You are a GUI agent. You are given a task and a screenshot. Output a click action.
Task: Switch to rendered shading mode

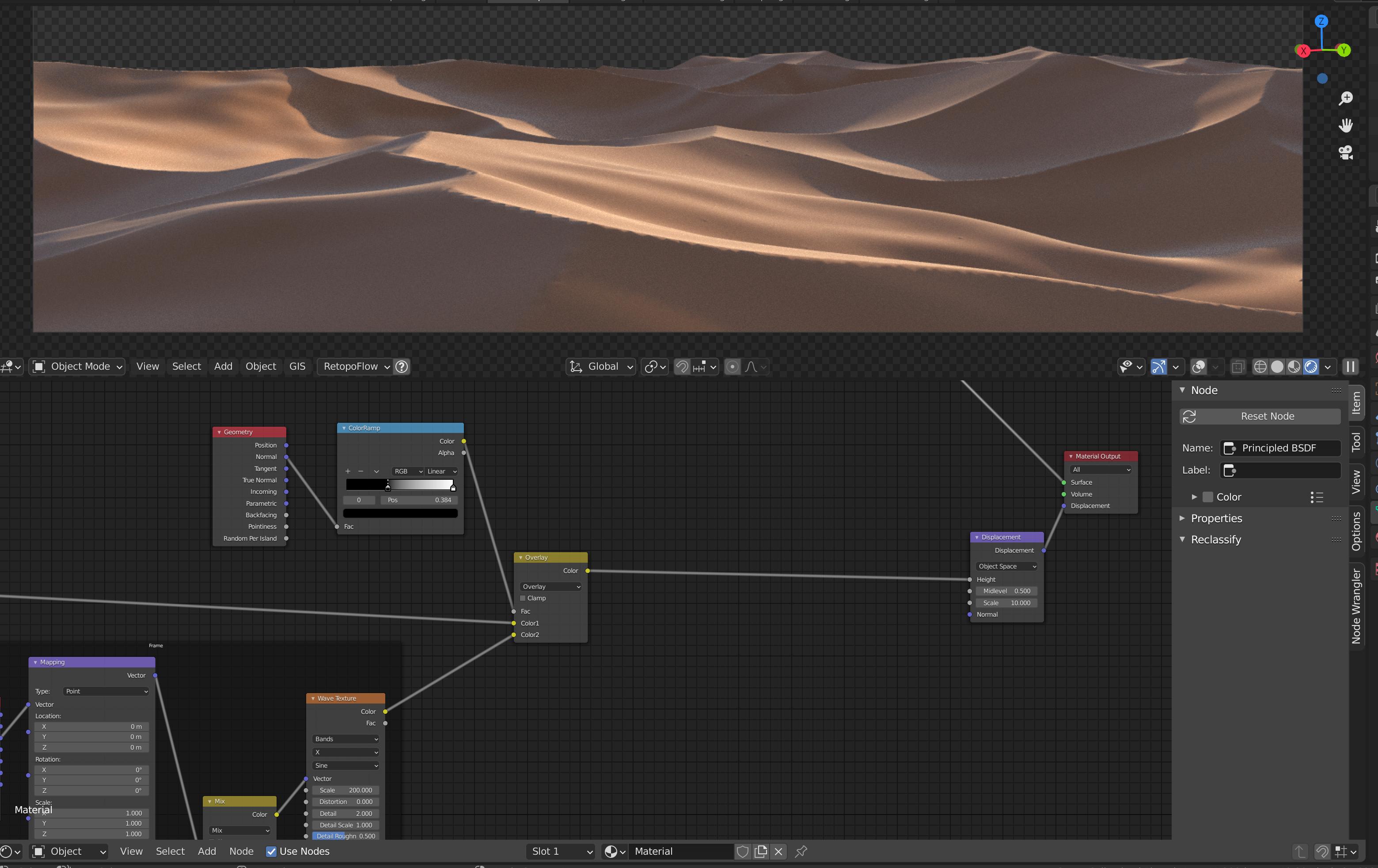click(x=1310, y=367)
